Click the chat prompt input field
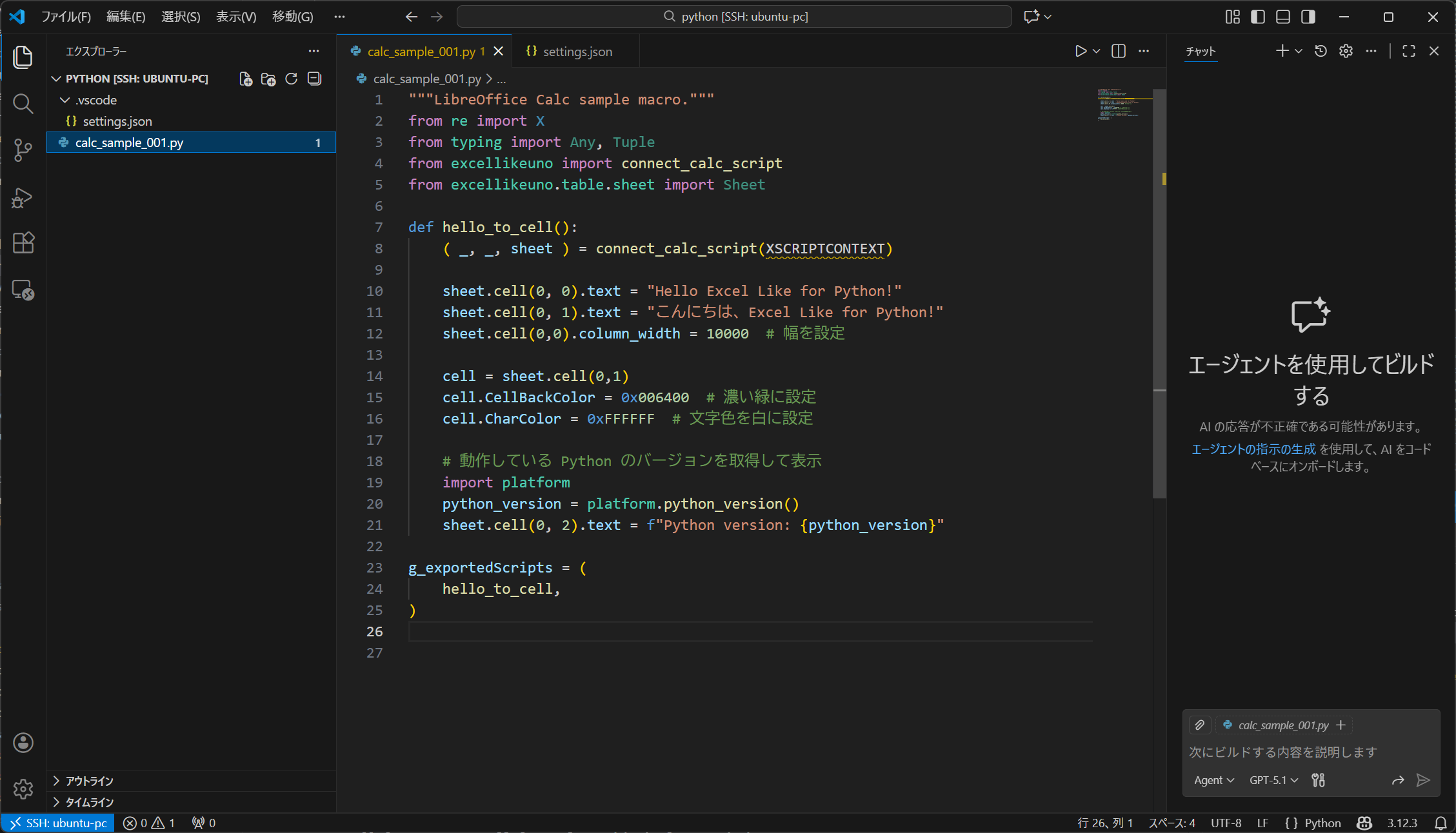The image size is (1456, 833). coord(1310,752)
